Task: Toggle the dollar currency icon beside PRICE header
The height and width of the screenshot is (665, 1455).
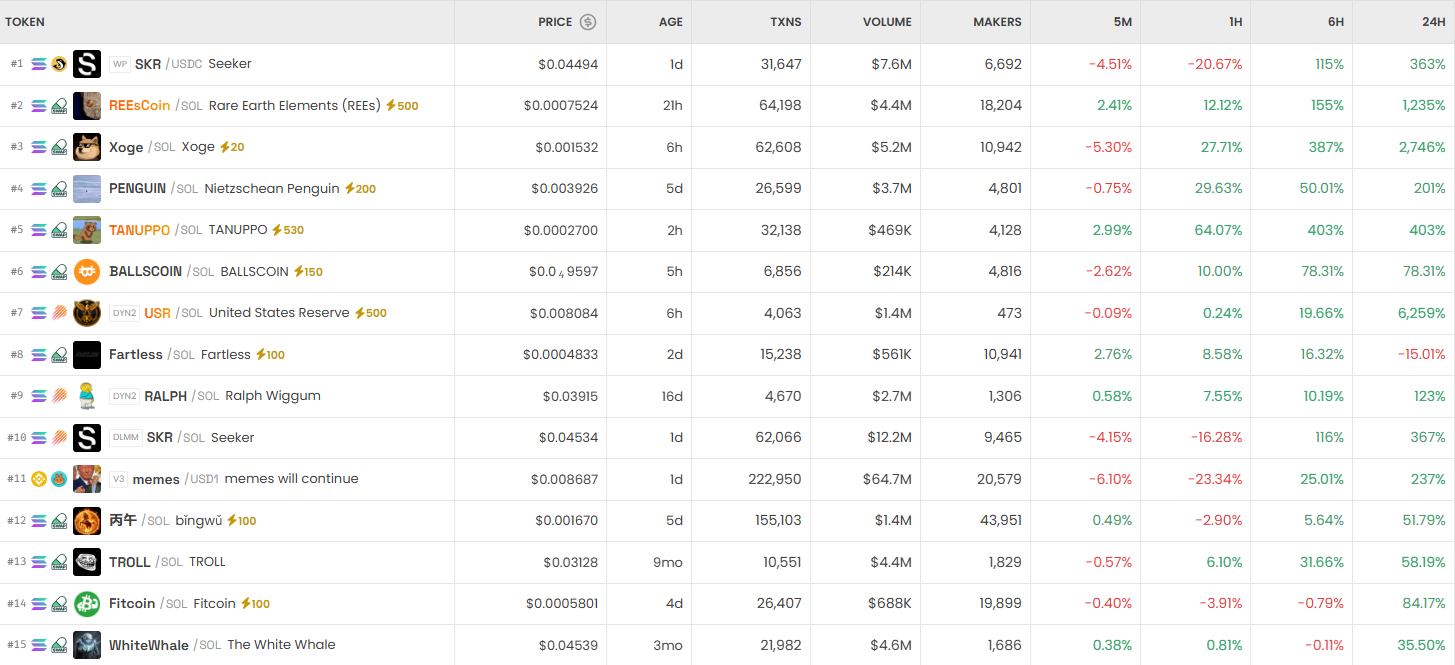Action: [588, 22]
